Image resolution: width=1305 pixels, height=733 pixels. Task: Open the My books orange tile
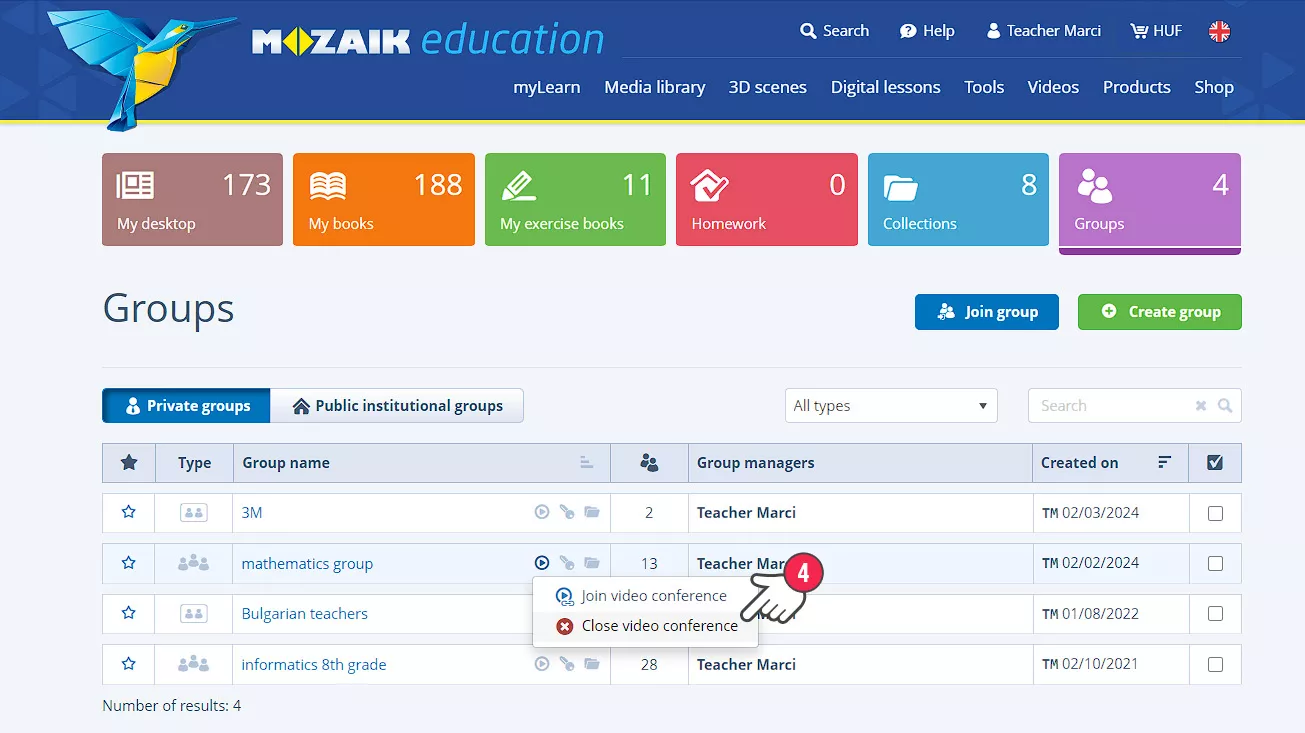[383, 200]
